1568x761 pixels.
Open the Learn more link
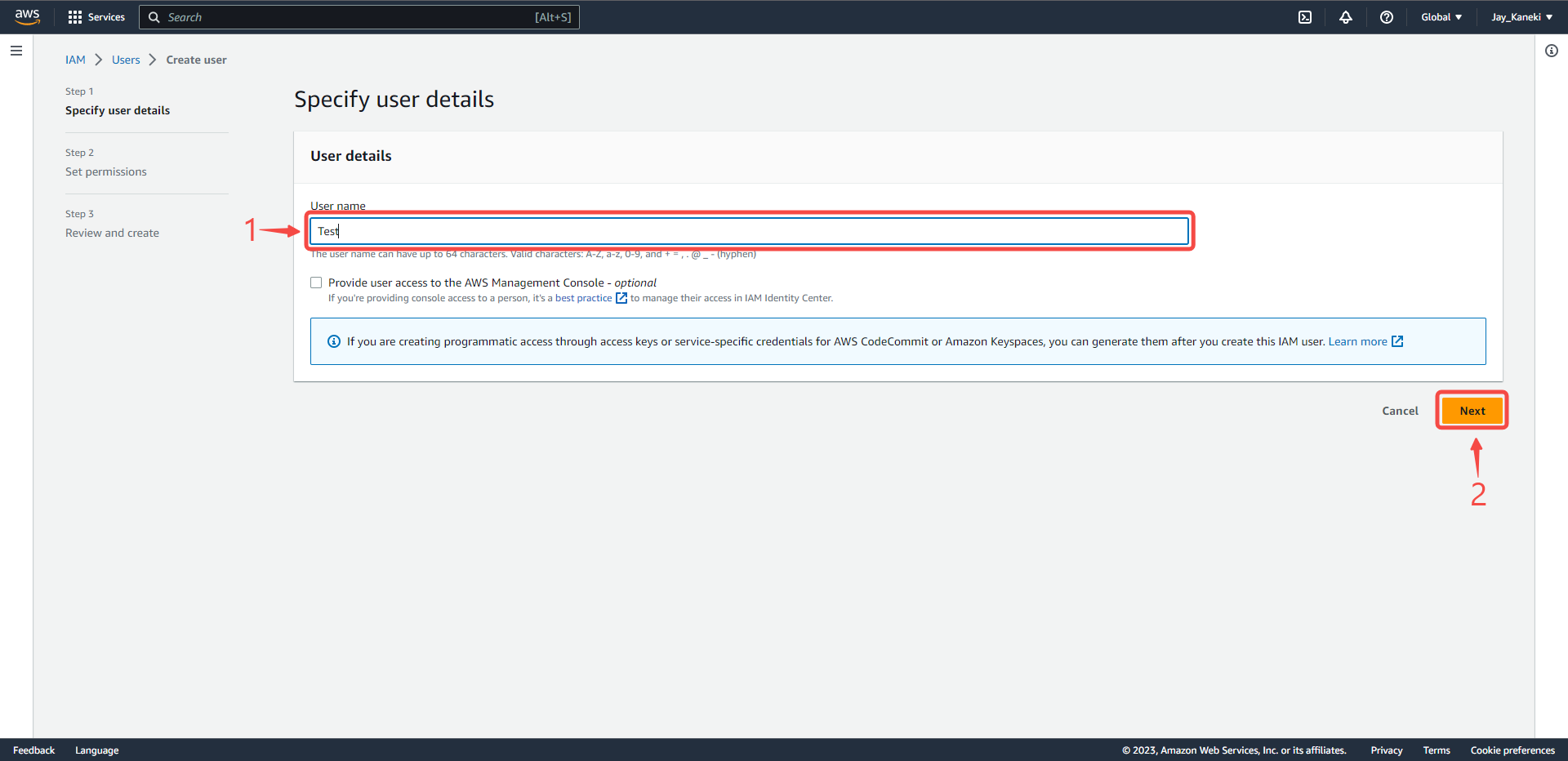[x=1357, y=341]
